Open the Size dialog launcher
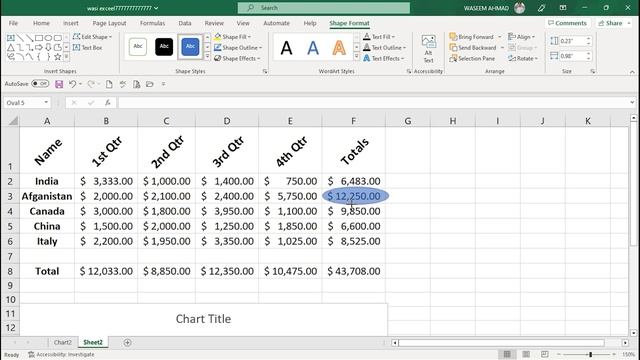The image size is (640, 360). tap(593, 71)
